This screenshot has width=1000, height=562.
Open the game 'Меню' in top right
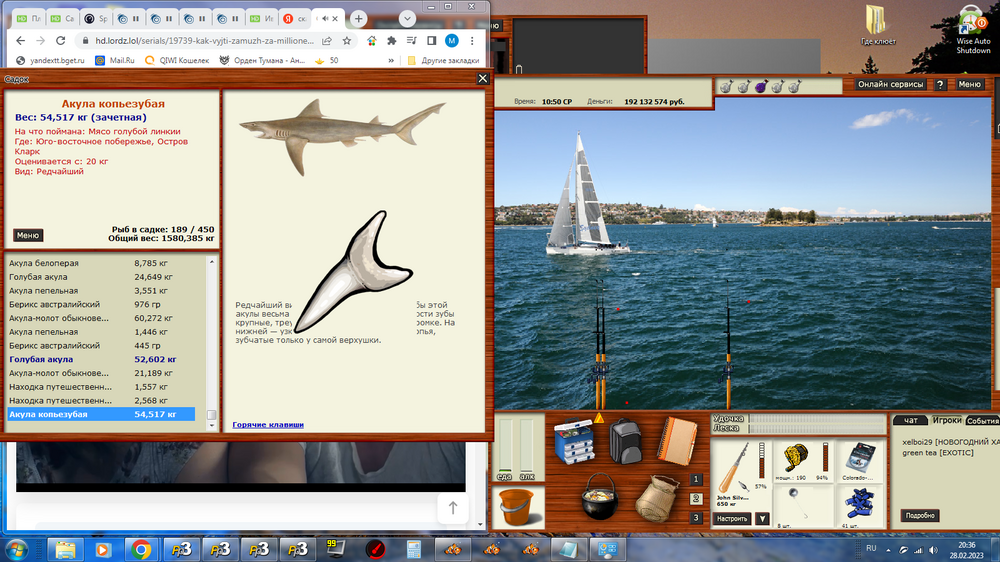(969, 84)
